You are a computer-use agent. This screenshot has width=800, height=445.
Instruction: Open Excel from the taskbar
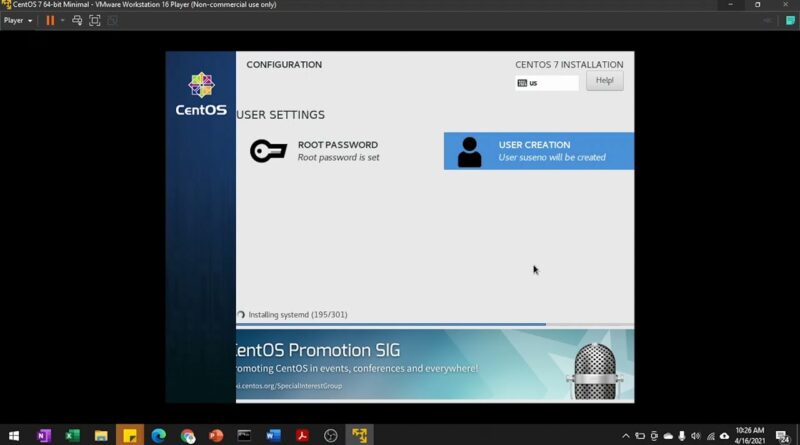(72, 435)
